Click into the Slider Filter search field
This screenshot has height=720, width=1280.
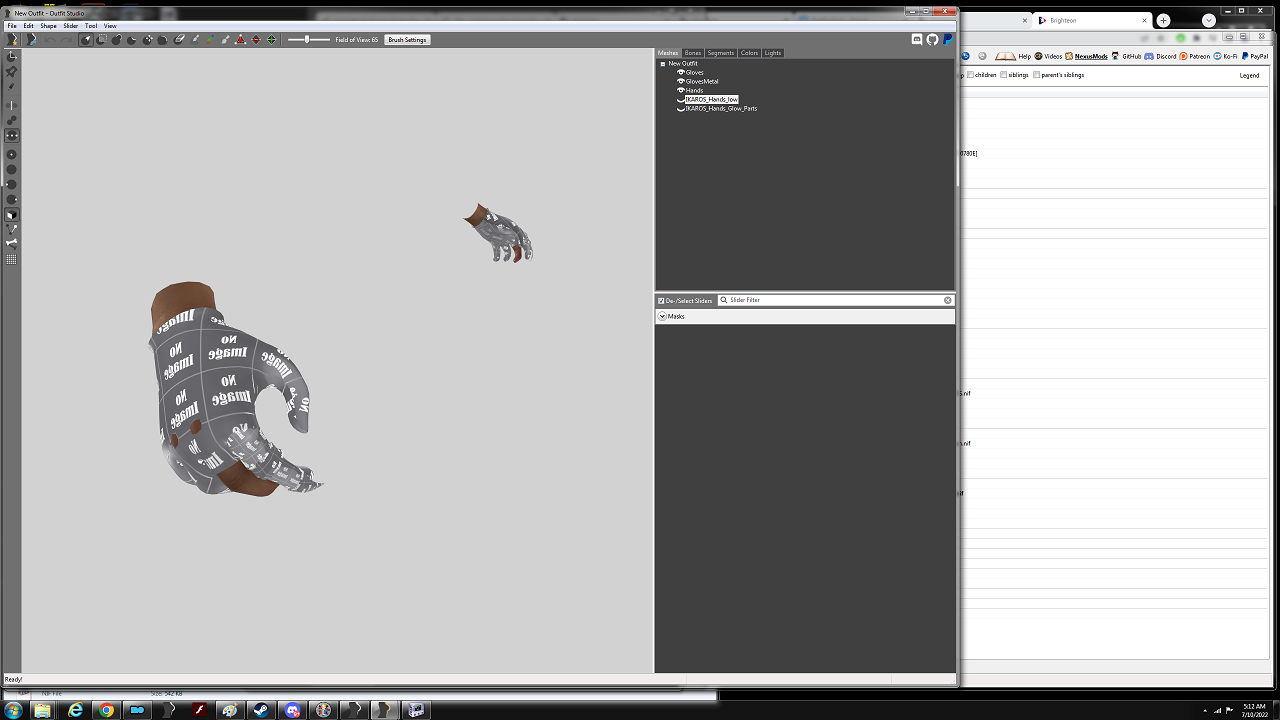pyautogui.click(x=835, y=300)
